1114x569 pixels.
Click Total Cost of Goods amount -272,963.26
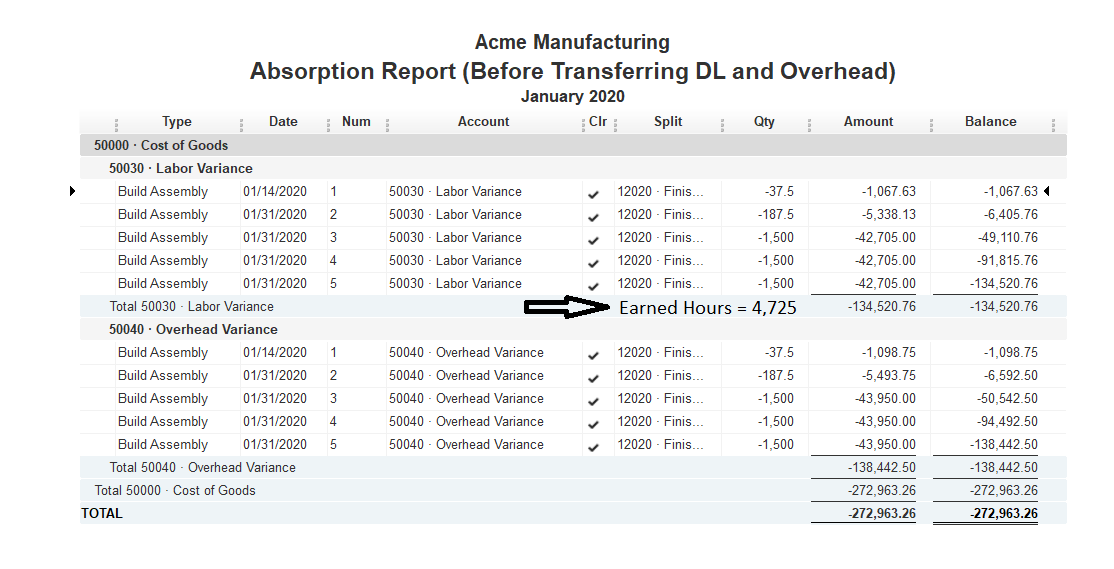click(x=882, y=490)
